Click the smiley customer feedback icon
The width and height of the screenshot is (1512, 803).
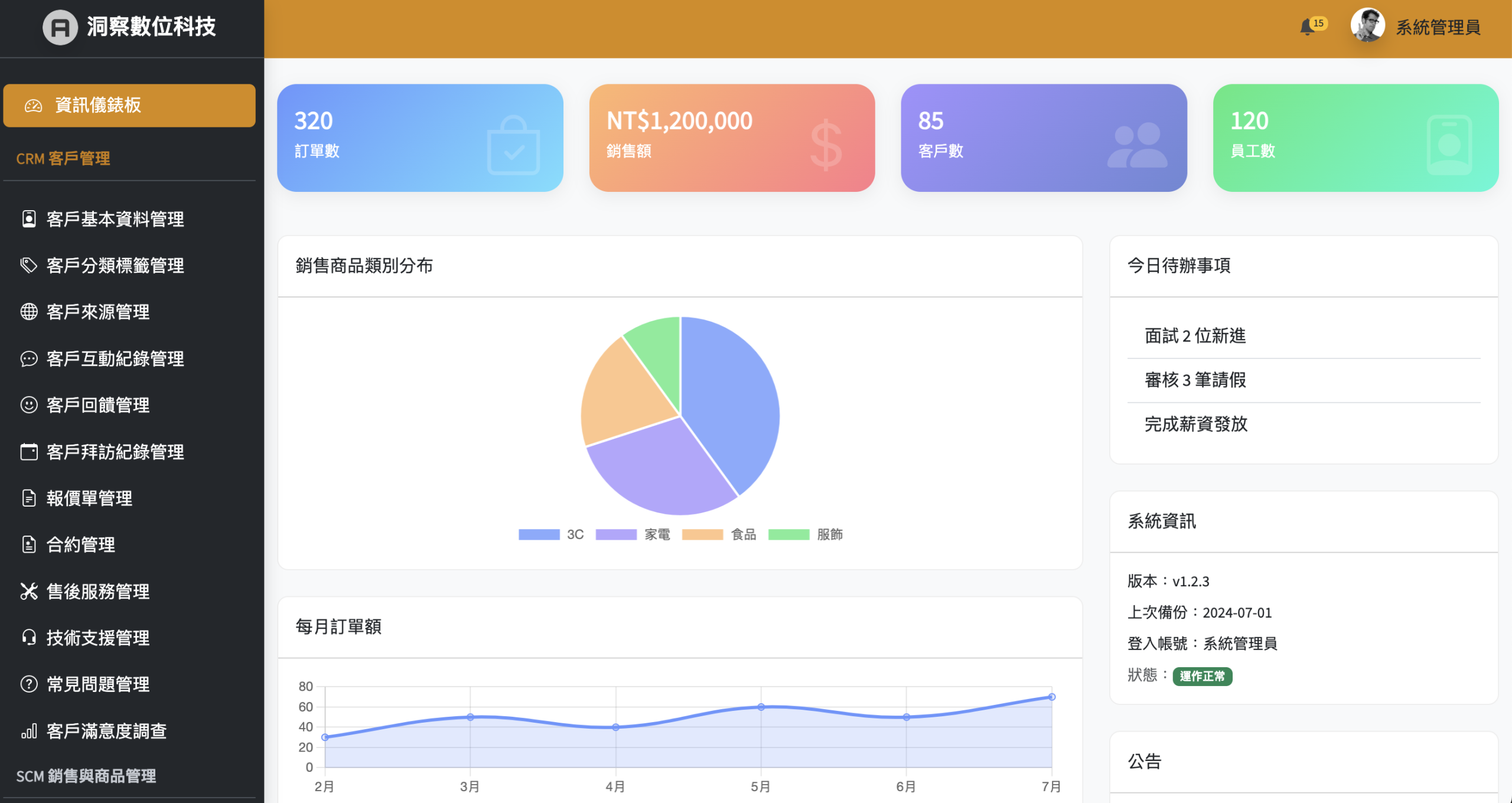[x=28, y=405]
